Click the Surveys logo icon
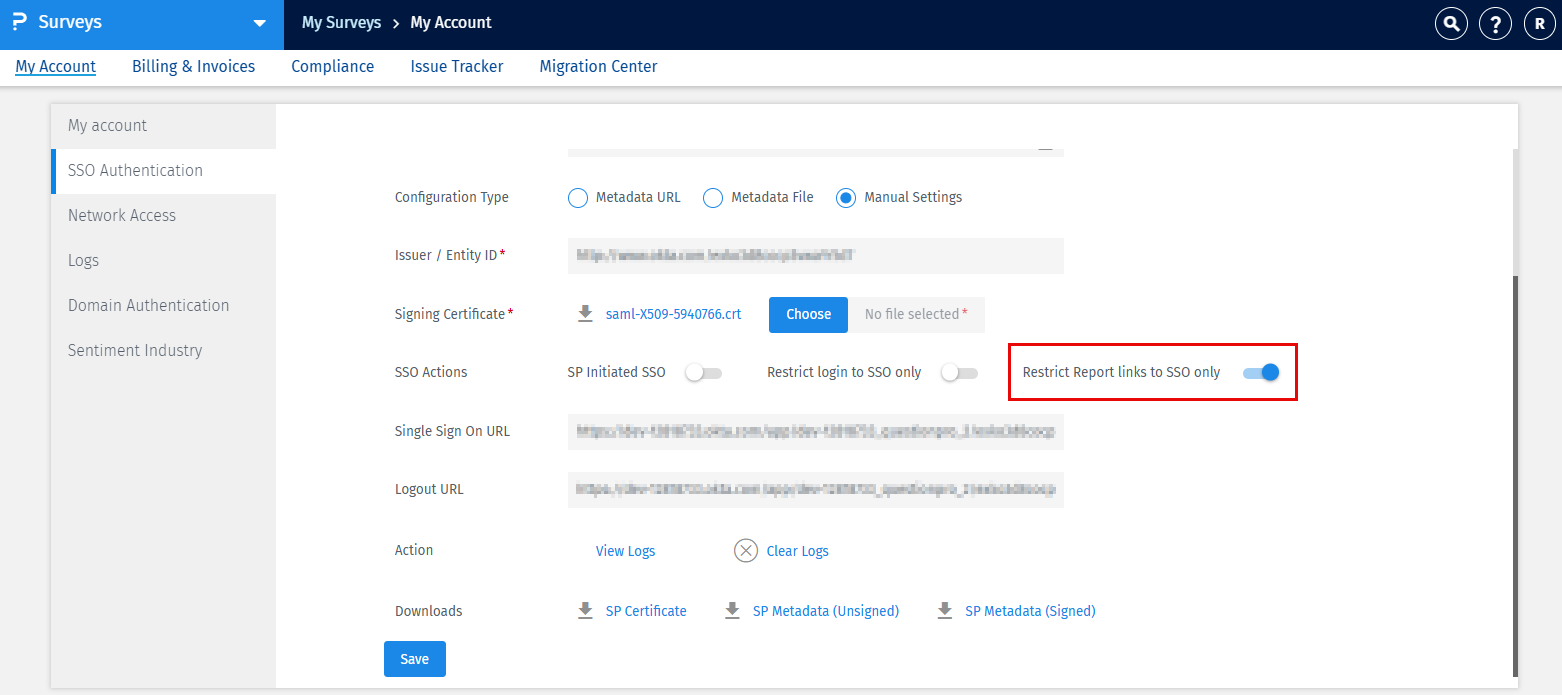 (x=21, y=21)
